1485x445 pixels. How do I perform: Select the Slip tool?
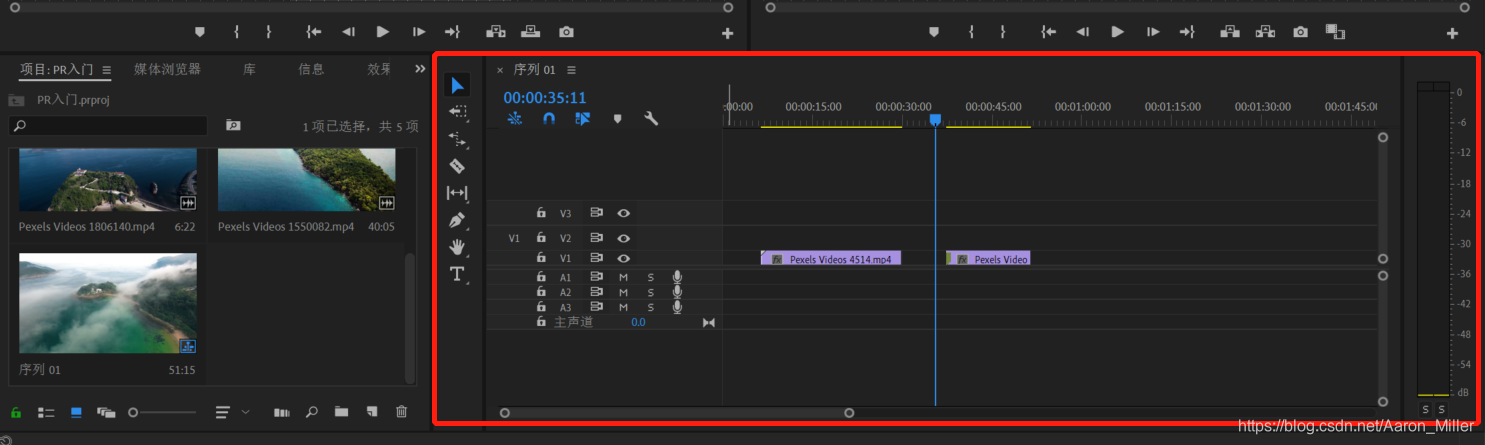pyautogui.click(x=457, y=193)
